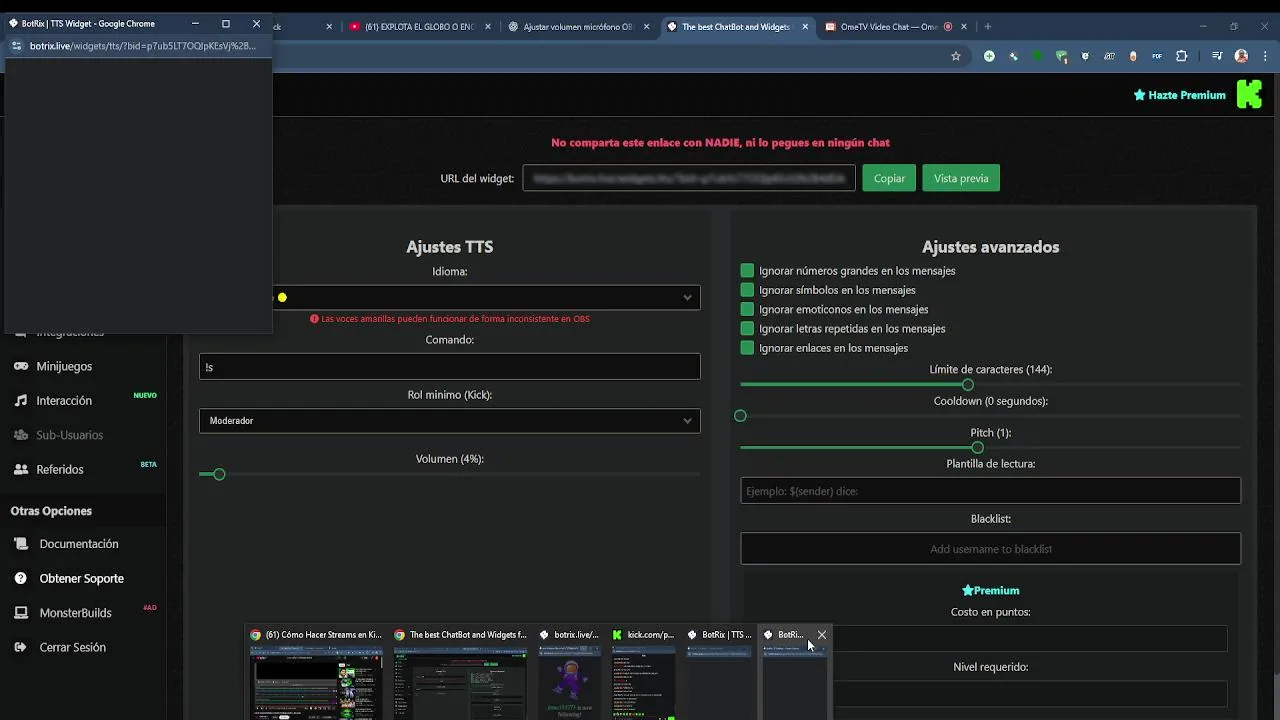
Task: Open Documentación from the sidebar
Action: point(79,544)
